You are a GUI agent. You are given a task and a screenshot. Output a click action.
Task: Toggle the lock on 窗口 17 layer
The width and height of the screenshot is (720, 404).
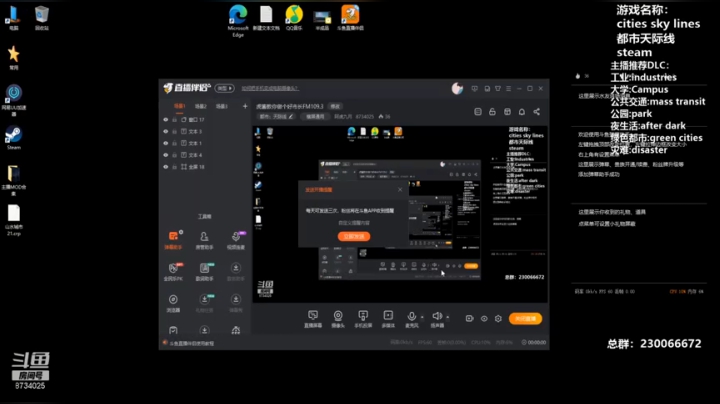pyautogui.click(x=174, y=120)
